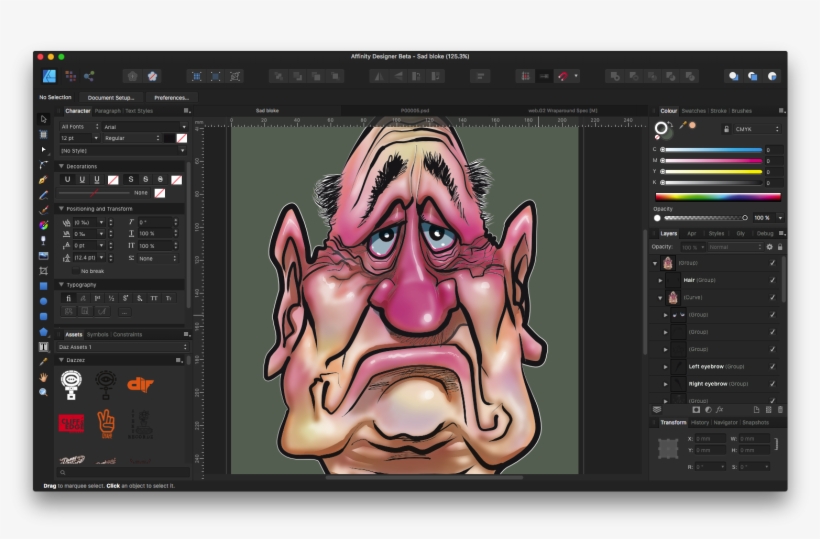Open the Regular font style dropdown
Screen dimensions: 820x539
point(132,138)
